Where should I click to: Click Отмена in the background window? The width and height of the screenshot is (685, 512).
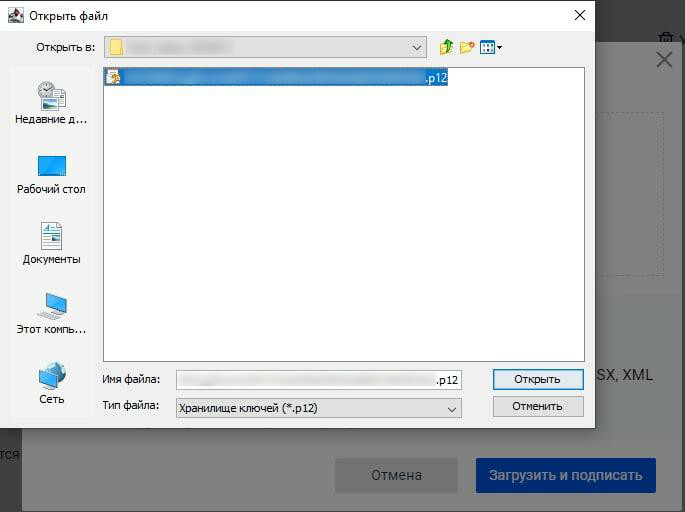396,475
